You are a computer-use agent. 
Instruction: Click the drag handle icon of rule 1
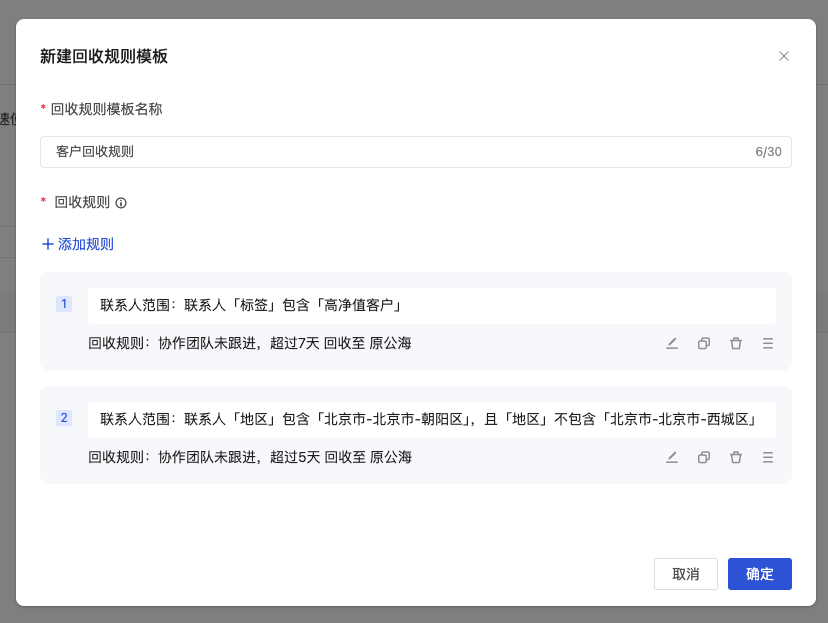pos(768,344)
